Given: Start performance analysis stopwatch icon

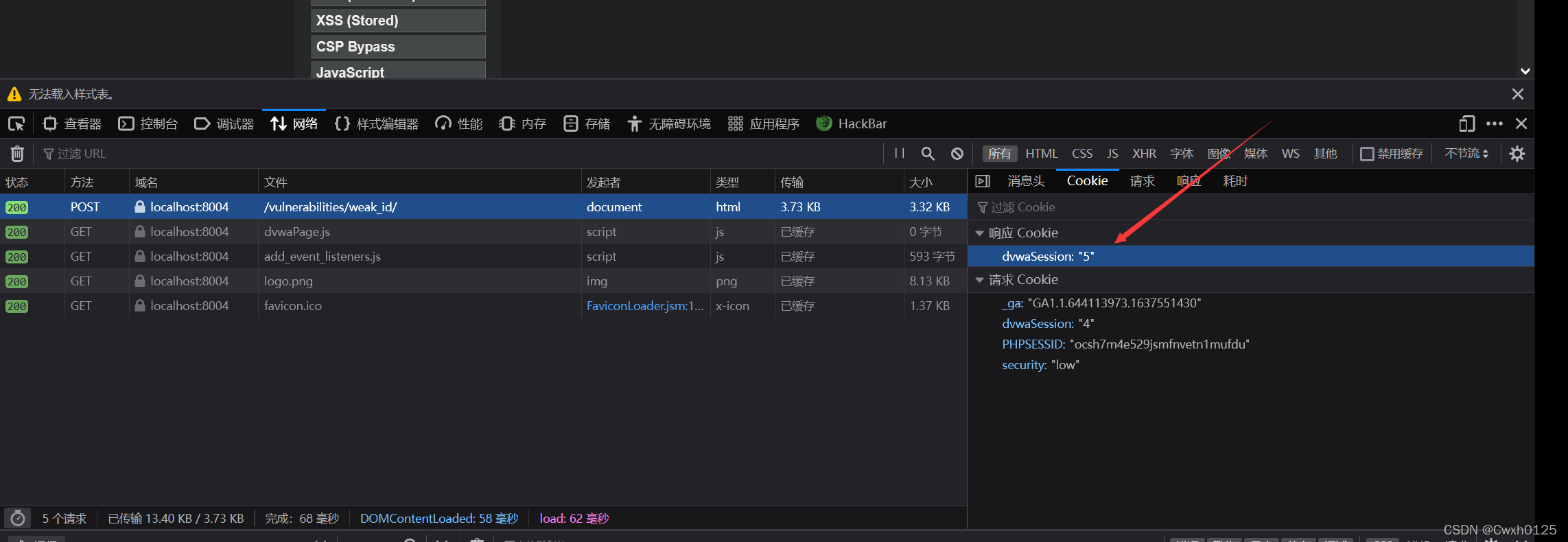Looking at the screenshot, I should [x=19, y=519].
